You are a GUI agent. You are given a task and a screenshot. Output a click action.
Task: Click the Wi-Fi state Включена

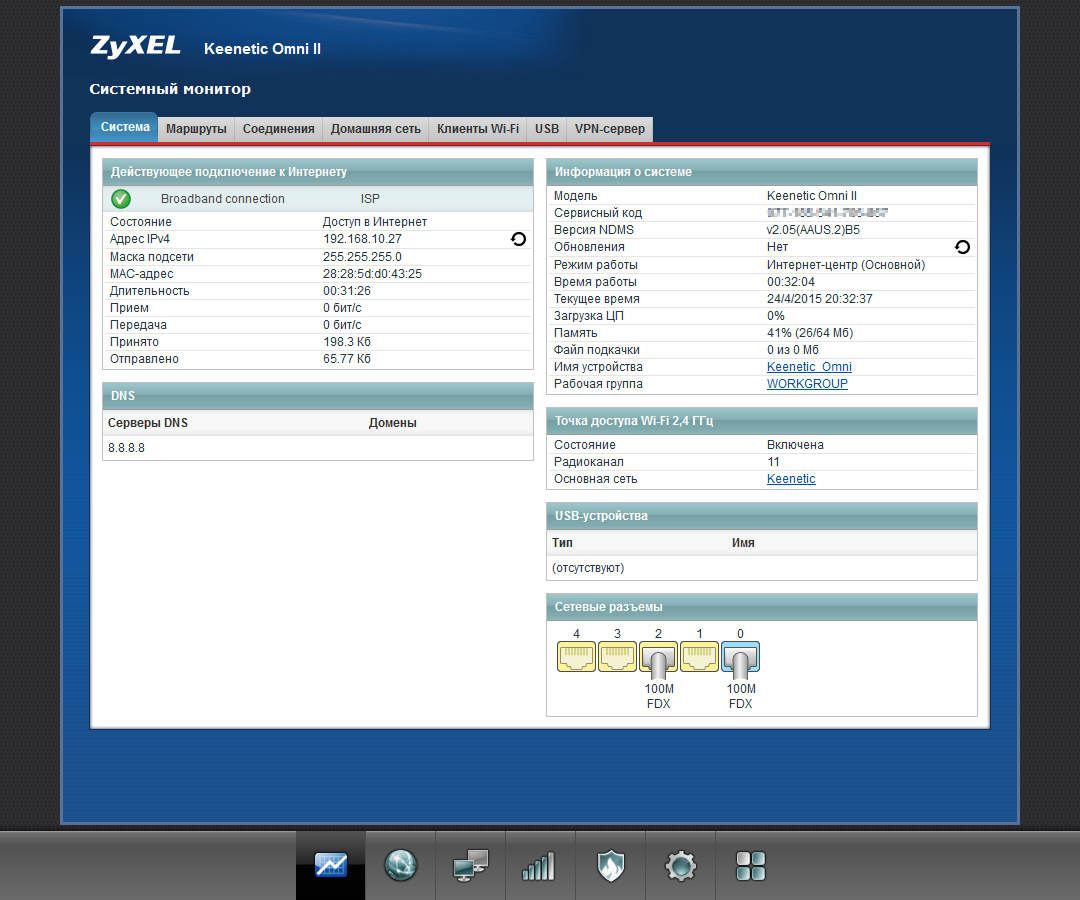point(795,445)
